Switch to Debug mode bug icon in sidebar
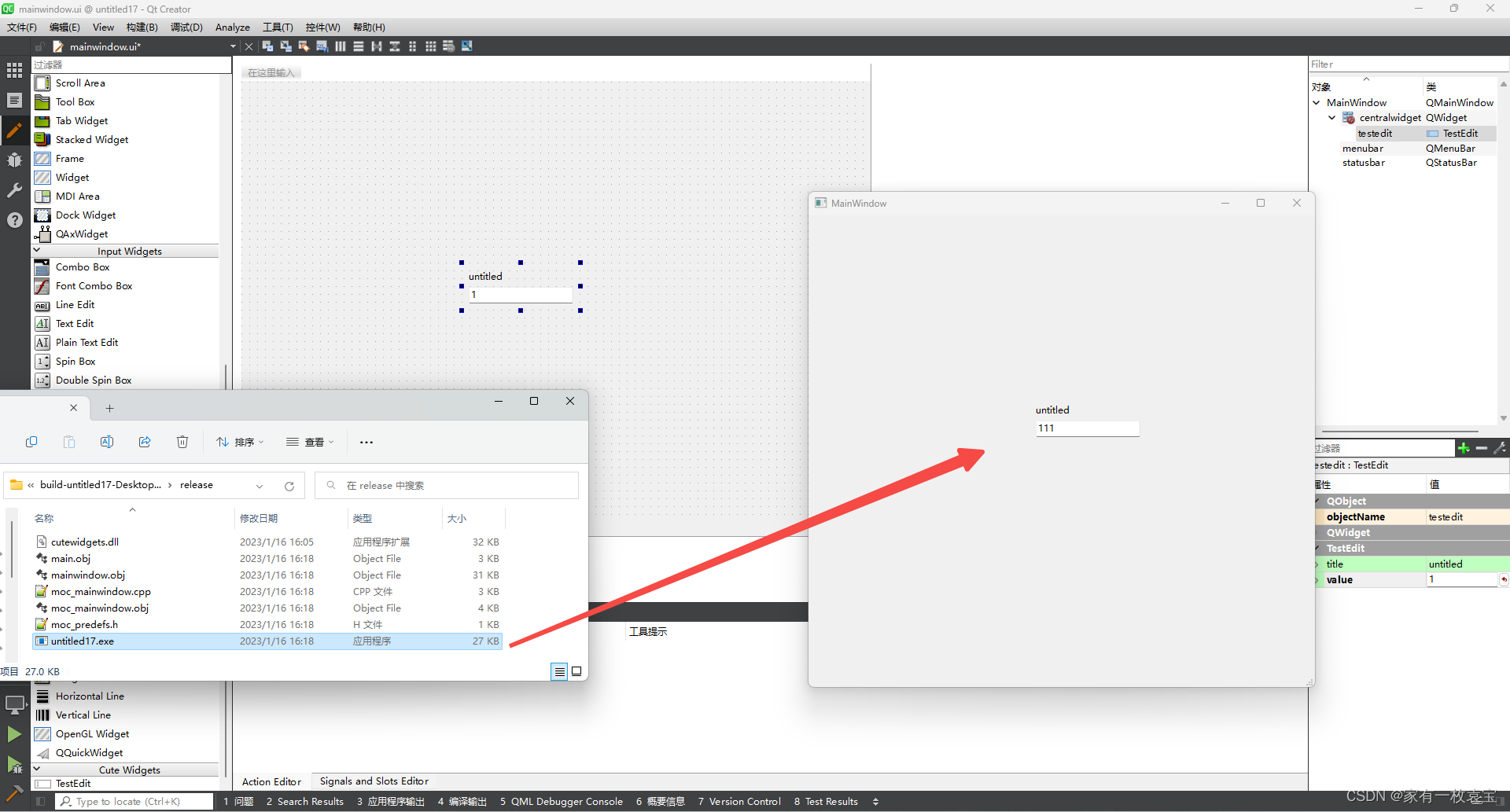The height and width of the screenshot is (812, 1510). pos(14,160)
